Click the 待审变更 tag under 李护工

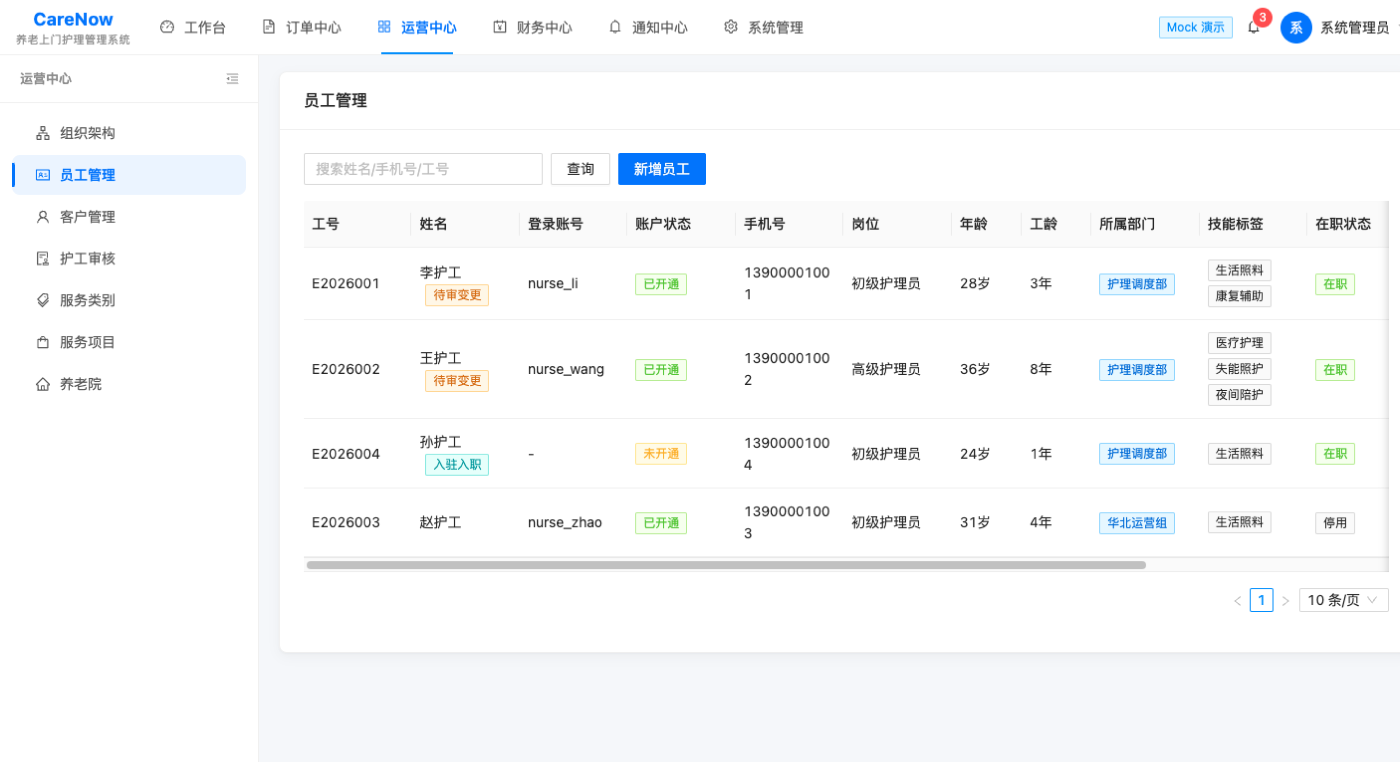457,295
